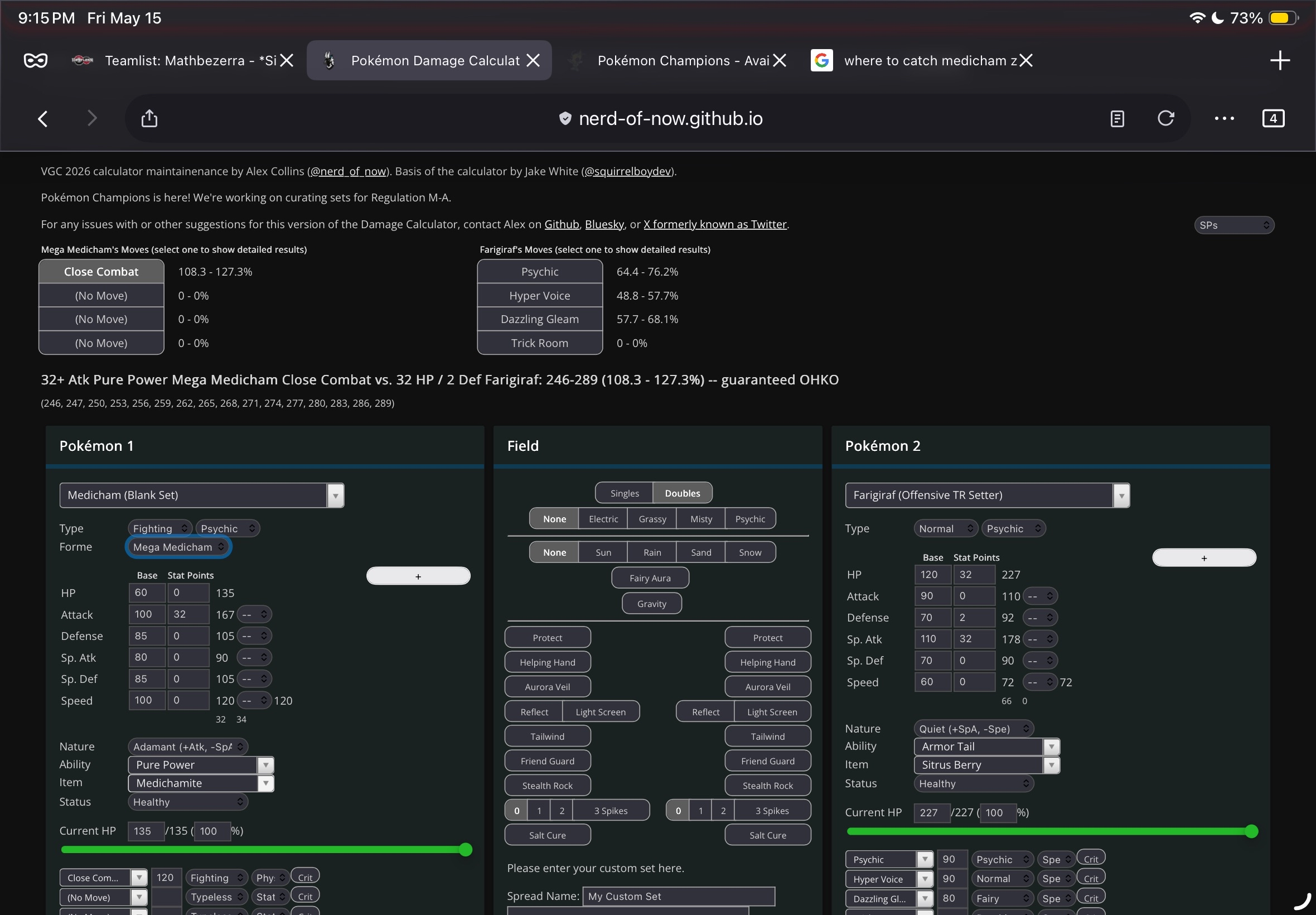Image resolution: width=1316 pixels, height=915 pixels.
Task: Tap the site security shield icon
Action: click(565, 119)
